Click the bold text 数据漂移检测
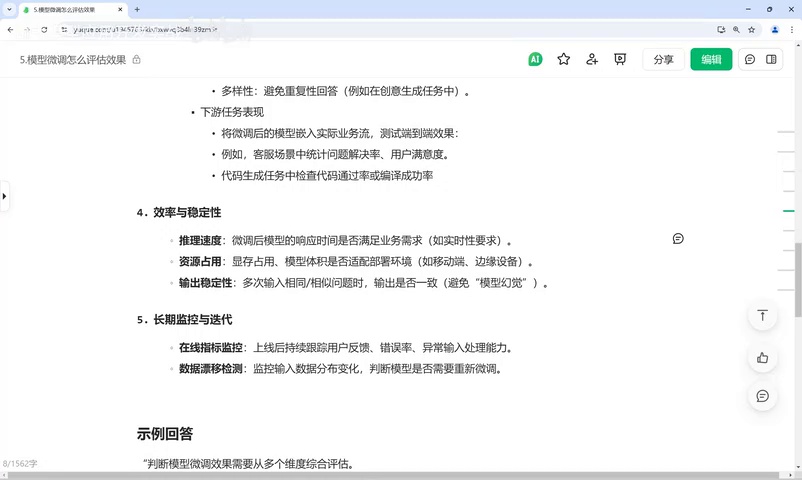Screen dimensions: 802x480 [211, 369]
